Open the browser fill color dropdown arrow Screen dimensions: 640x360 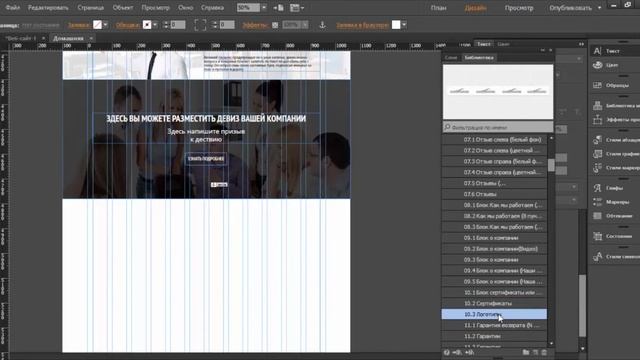404,25
